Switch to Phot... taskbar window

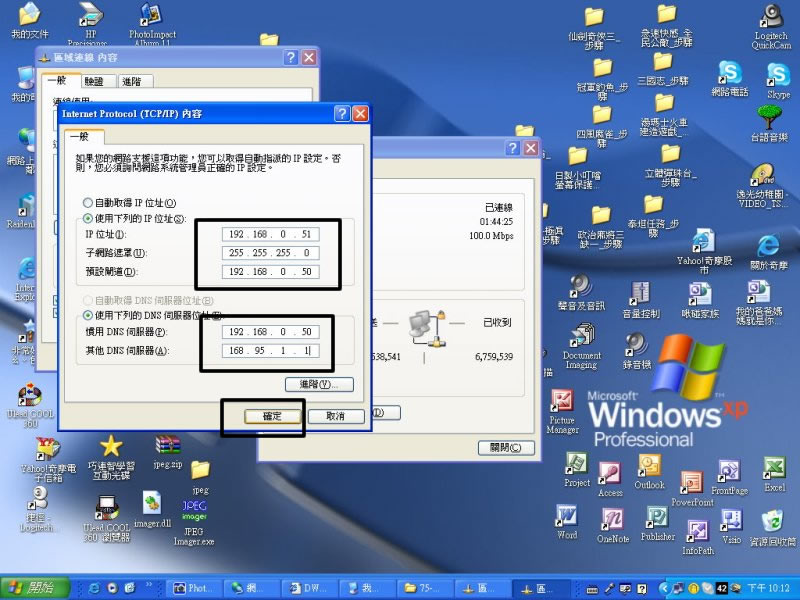tap(194, 588)
